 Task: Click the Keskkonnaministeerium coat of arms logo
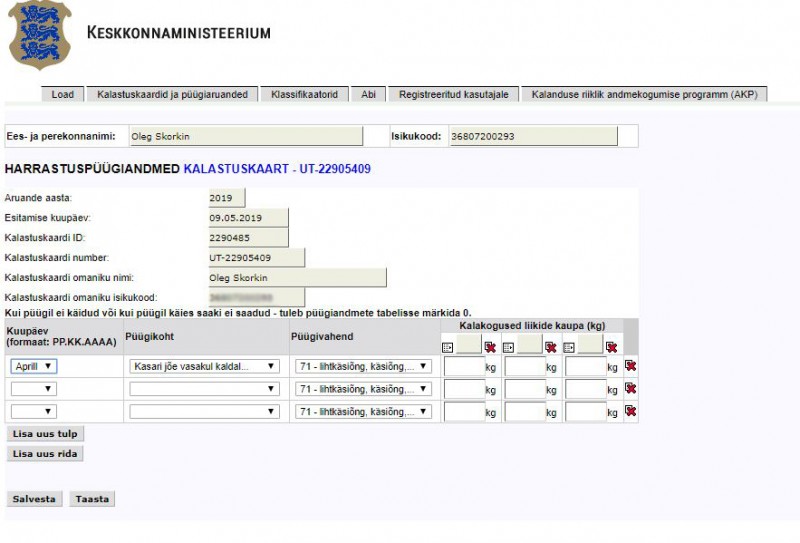pos(40,35)
